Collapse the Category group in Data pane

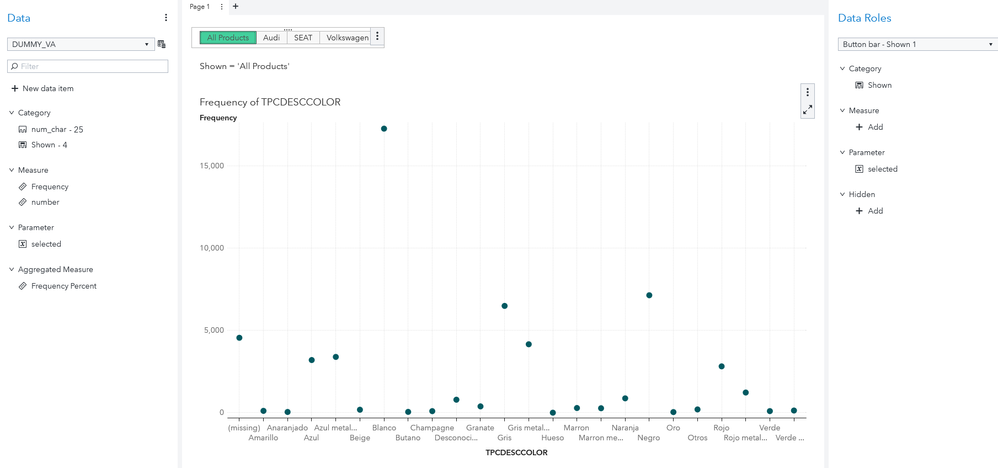[11, 113]
